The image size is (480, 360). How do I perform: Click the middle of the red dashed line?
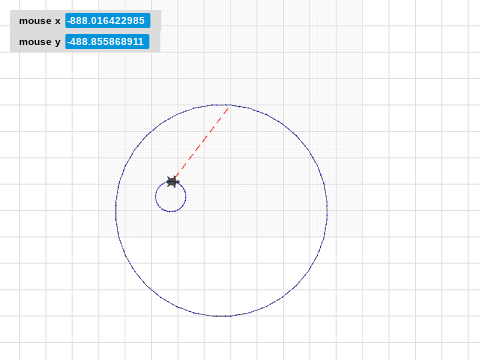point(202,141)
